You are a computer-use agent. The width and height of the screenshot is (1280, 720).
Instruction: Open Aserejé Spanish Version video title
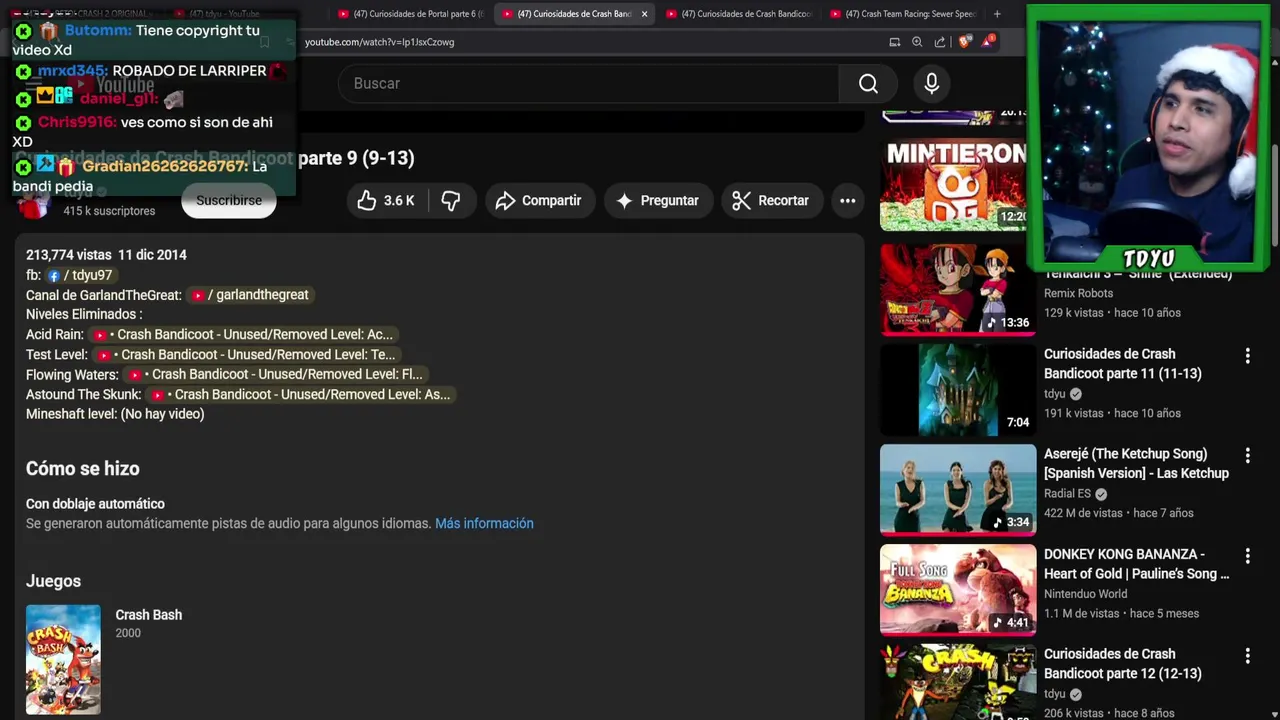pyautogui.click(x=1136, y=464)
